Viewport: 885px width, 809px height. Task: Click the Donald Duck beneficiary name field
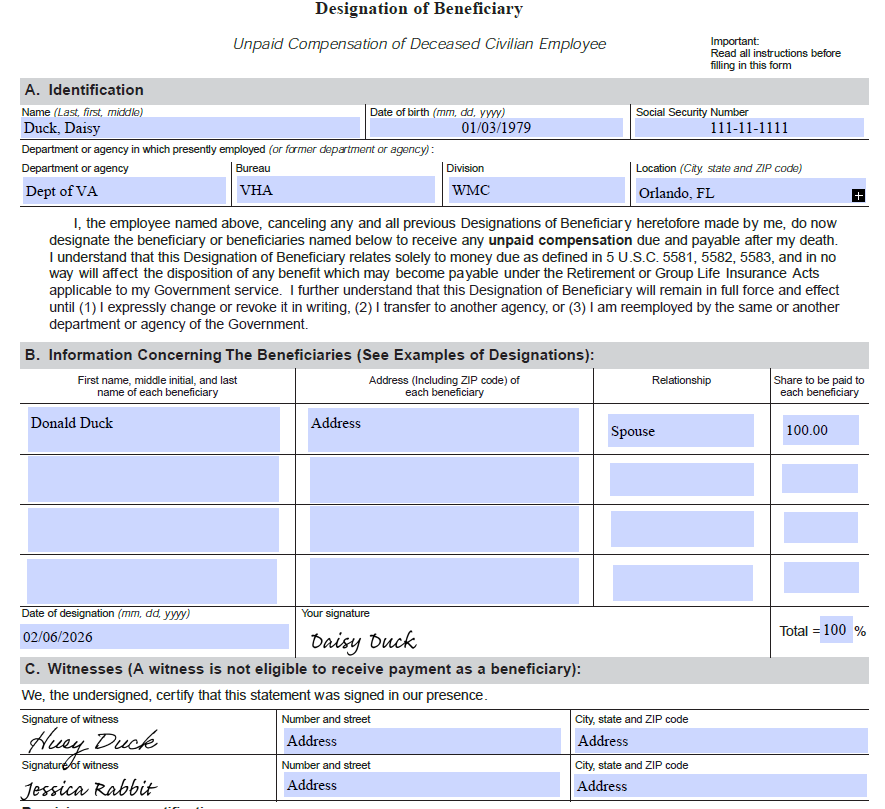(154, 430)
